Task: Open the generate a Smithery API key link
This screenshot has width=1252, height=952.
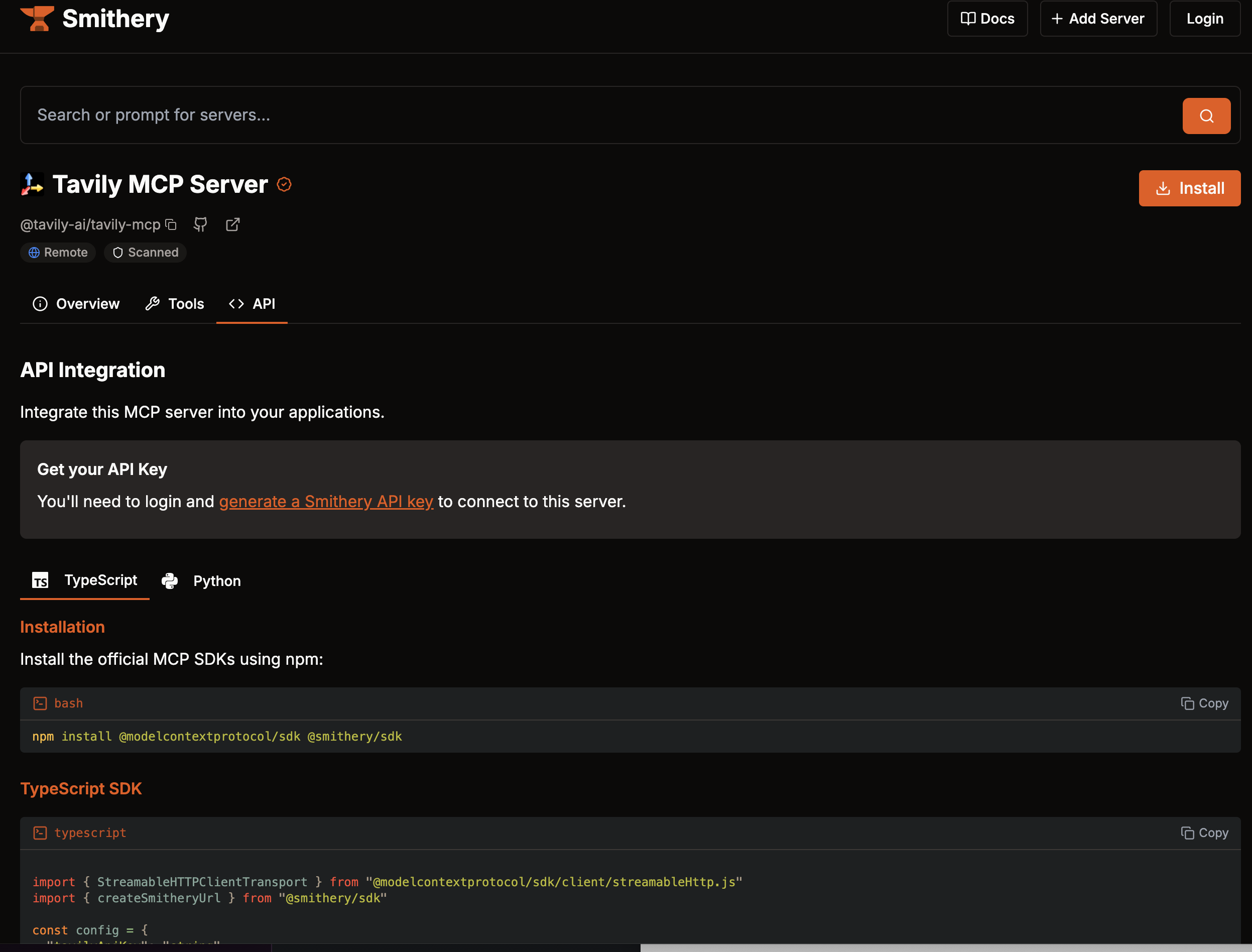Action: tap(326, 502)
